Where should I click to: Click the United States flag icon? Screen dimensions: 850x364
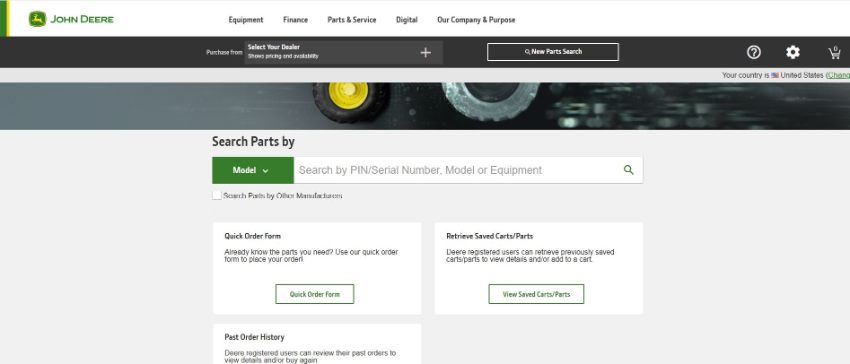point(775,75)
